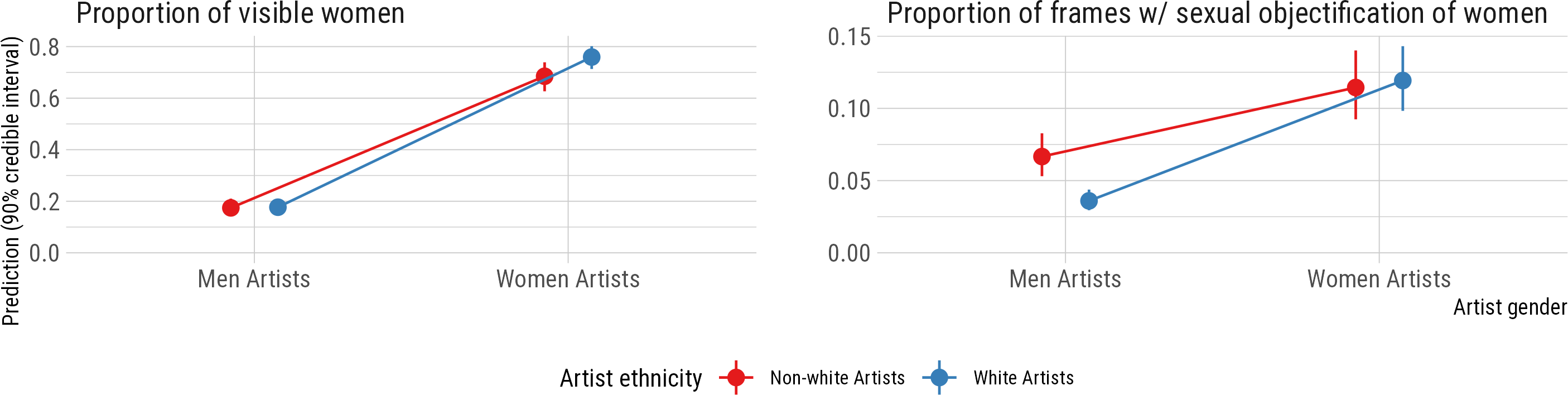Click the blue White Artists legend marker
The height and width of the screenshot is (395, 1568).
(939, 377)
